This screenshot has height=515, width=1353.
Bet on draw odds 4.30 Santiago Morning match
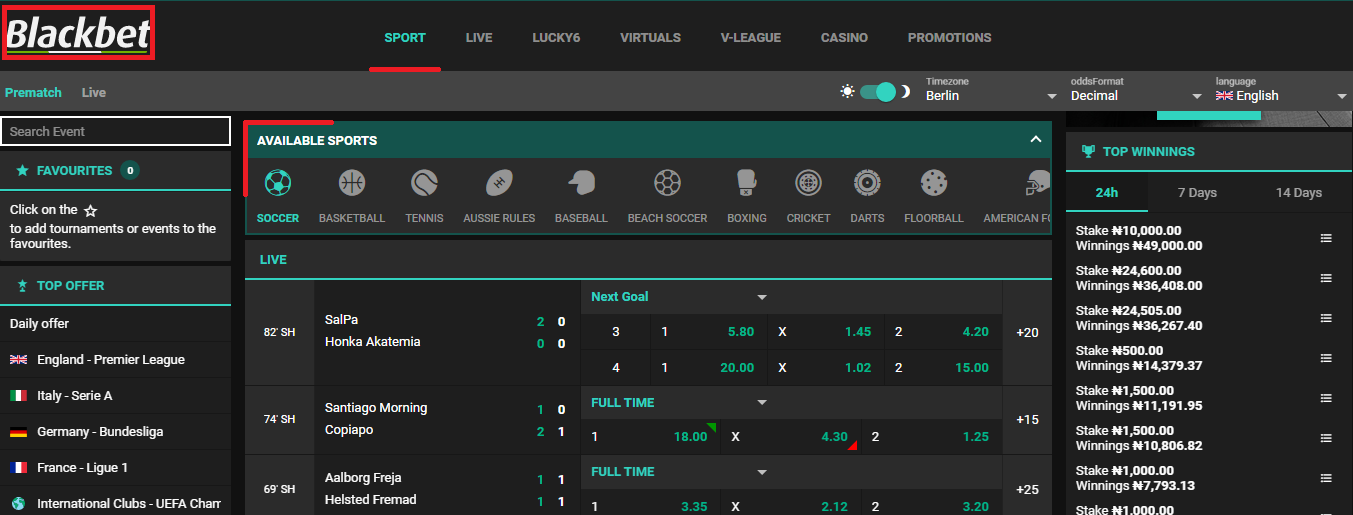[x=794, y=436]
